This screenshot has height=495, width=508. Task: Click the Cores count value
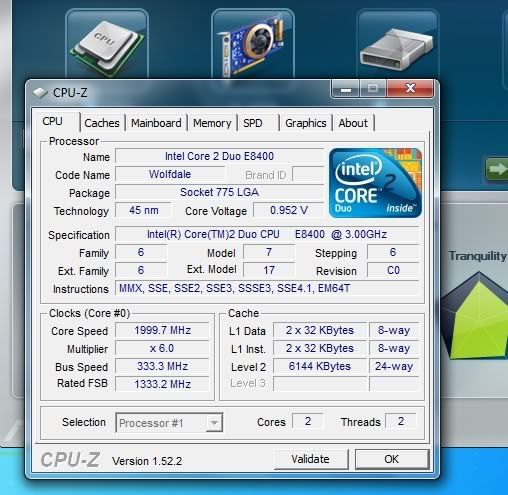308,421
